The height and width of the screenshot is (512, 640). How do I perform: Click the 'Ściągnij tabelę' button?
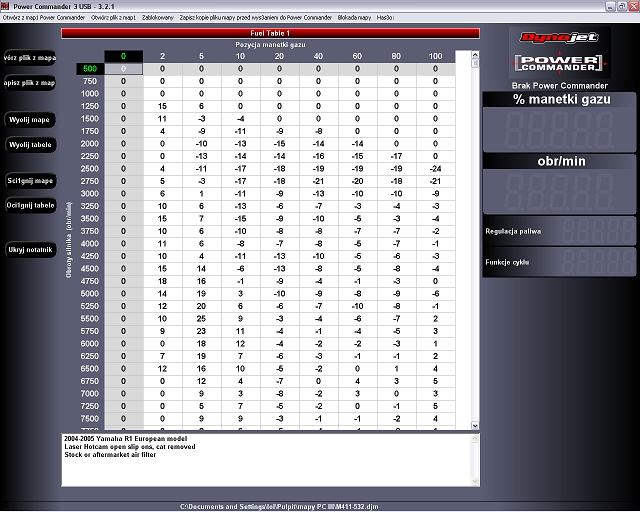tap(30, 205)
